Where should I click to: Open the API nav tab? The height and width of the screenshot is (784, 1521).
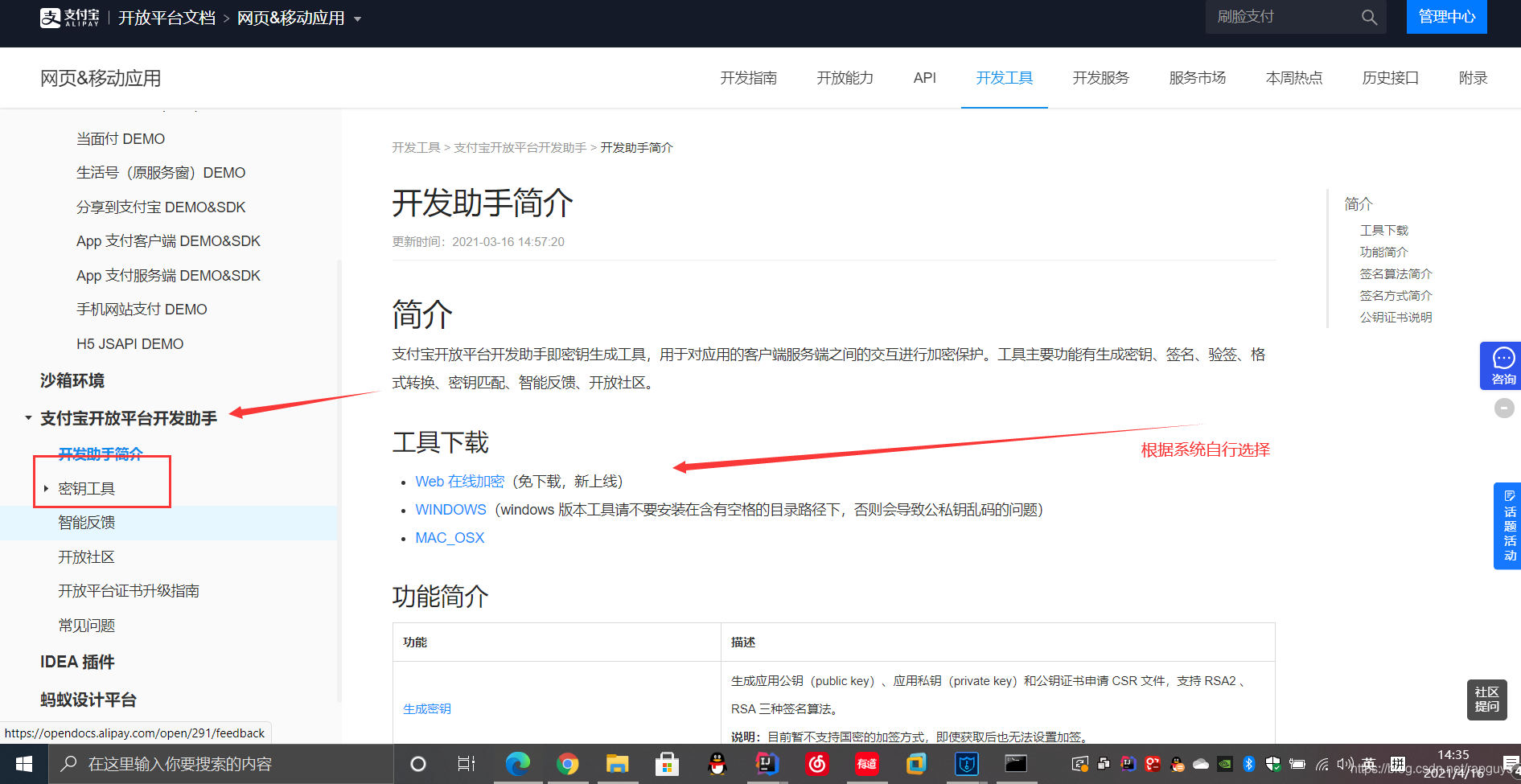[x=925, y=78]
